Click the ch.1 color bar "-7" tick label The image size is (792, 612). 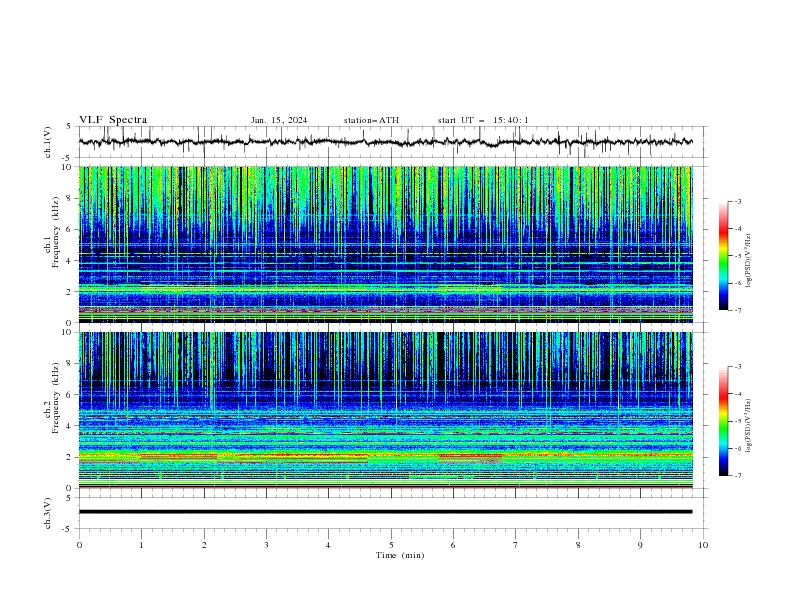tap(738, 310)
